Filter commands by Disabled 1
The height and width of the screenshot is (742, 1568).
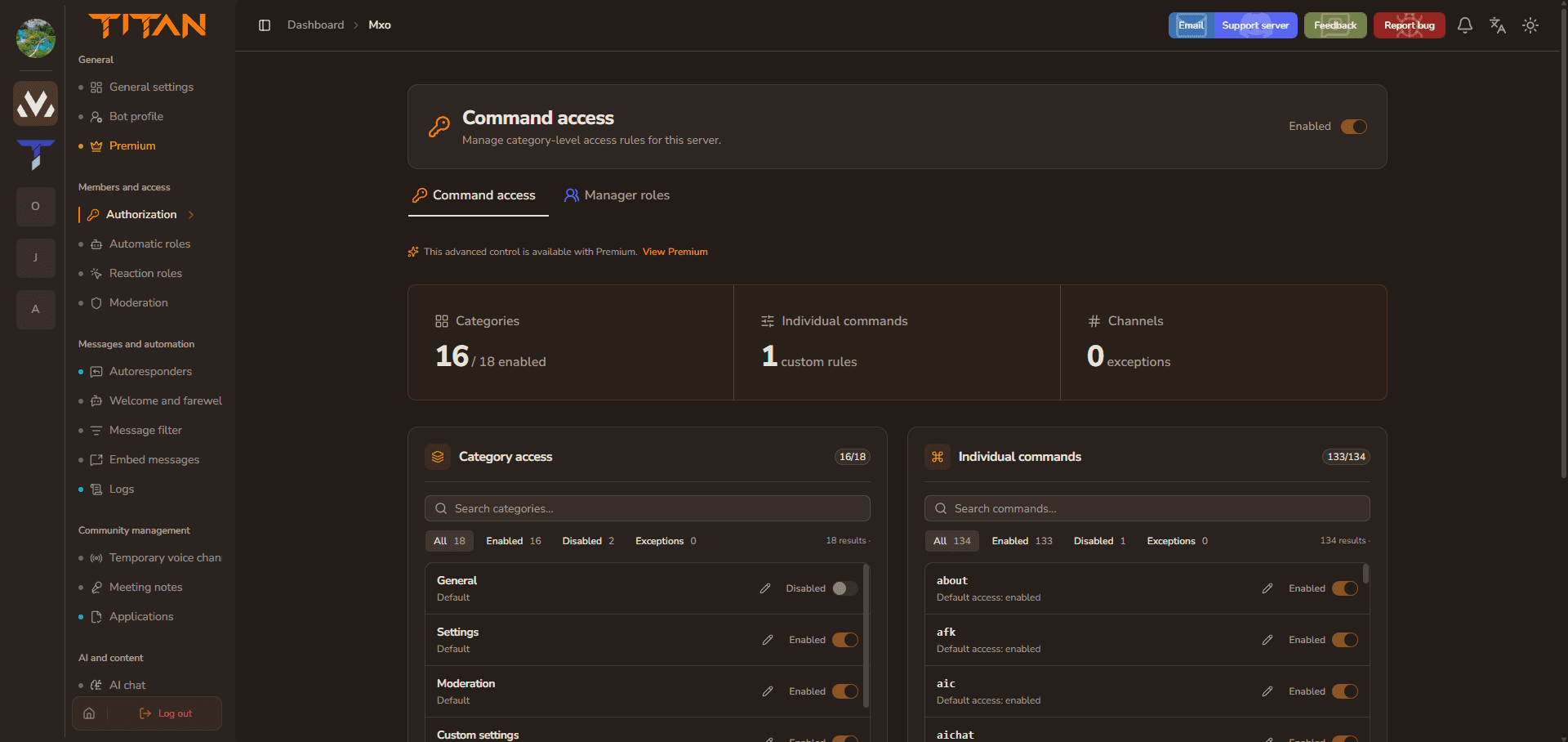[x=1099, y=541]
